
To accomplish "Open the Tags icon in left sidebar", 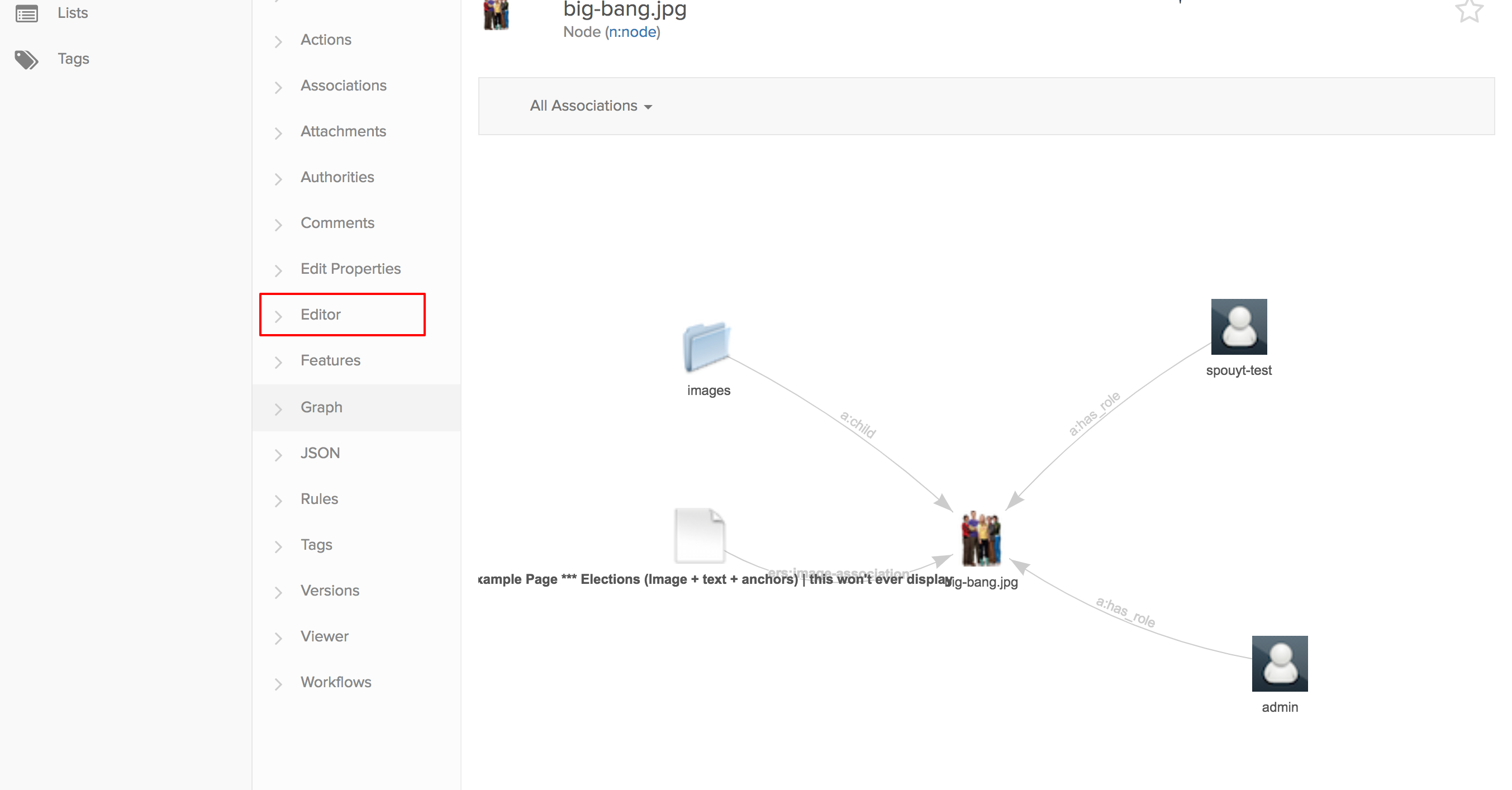I will point(26,59).
